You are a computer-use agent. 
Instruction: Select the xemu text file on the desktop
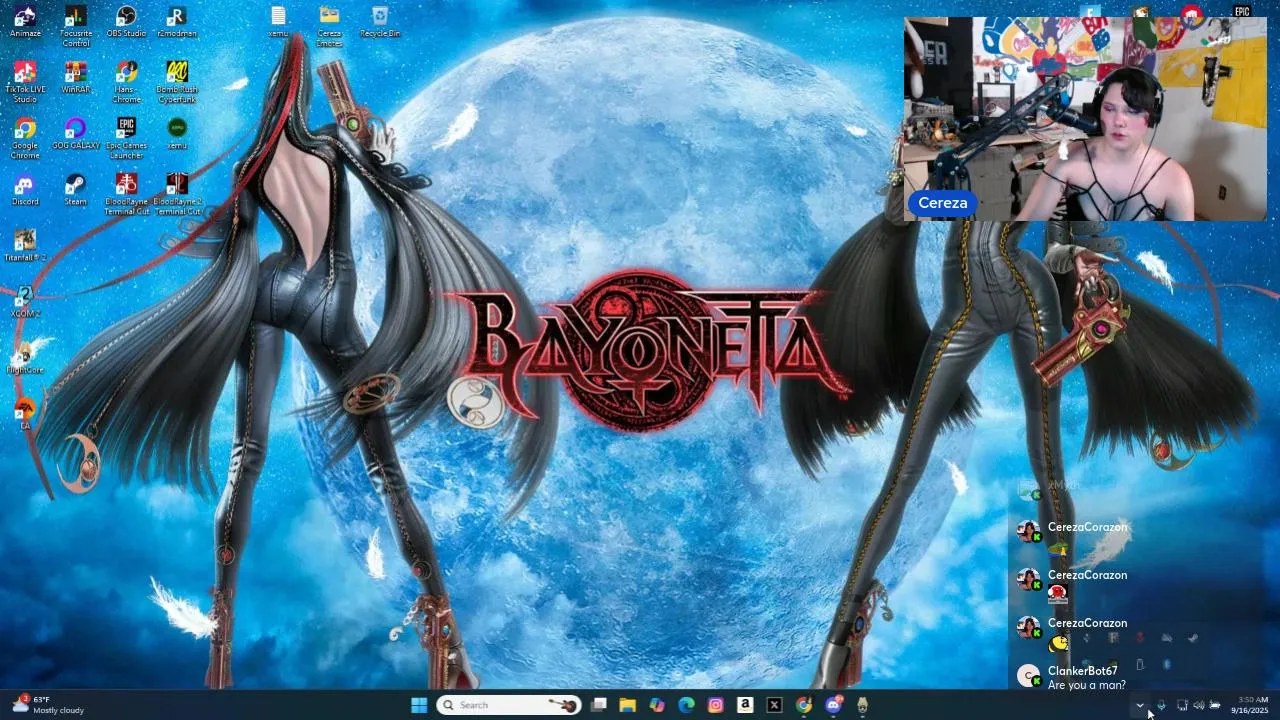(278, 22)
